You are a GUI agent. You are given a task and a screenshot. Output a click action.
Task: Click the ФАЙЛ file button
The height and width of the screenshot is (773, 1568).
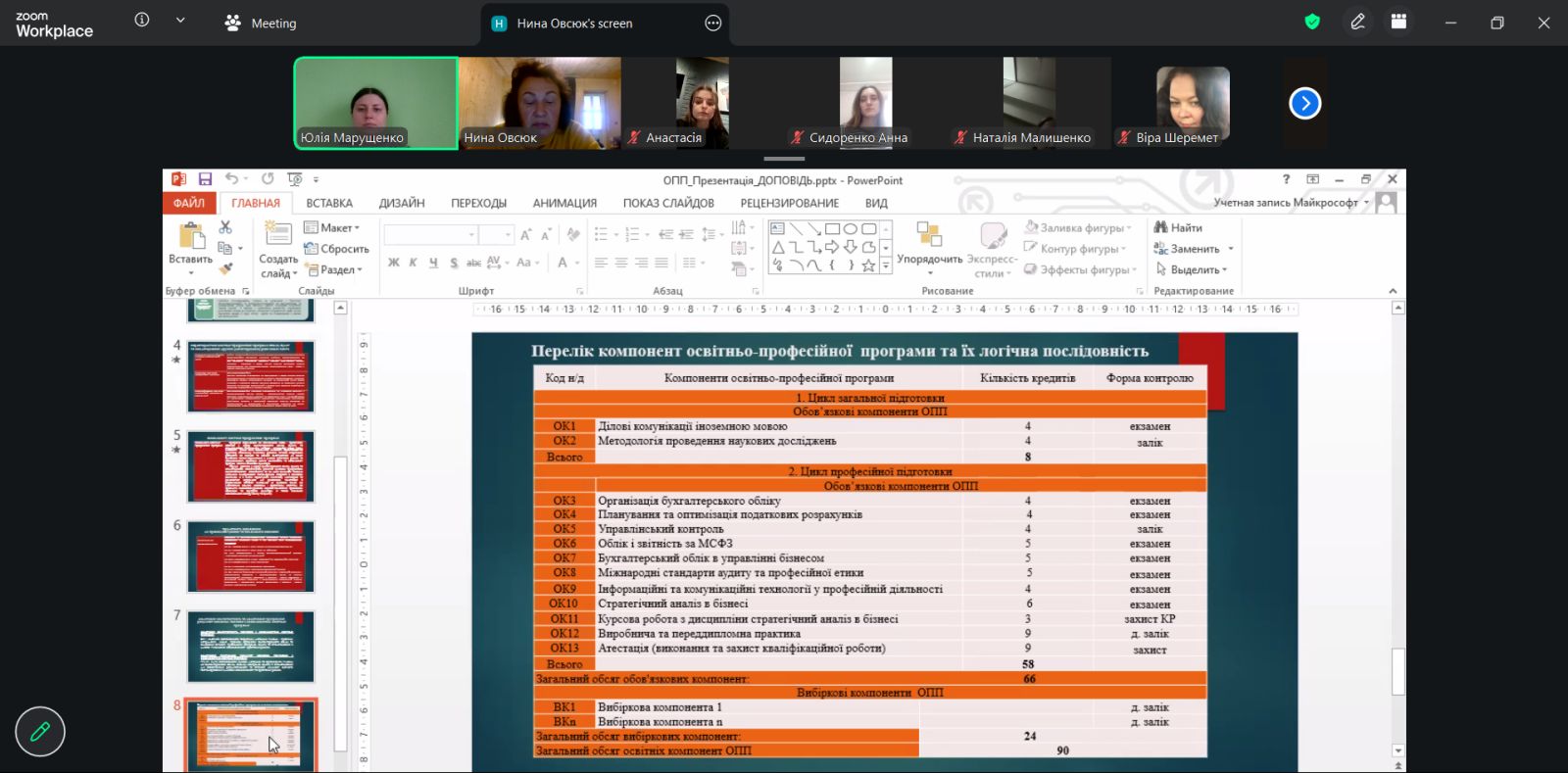click(x=188, y=203)
